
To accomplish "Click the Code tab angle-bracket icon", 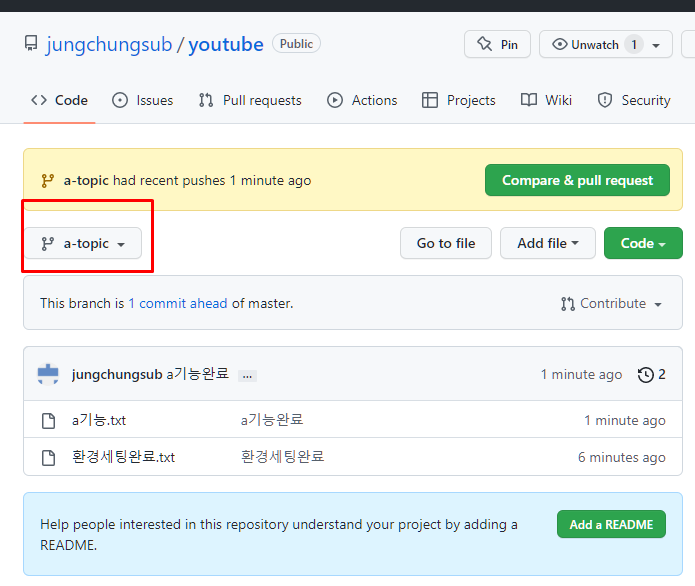I will (x=39, y=100).
